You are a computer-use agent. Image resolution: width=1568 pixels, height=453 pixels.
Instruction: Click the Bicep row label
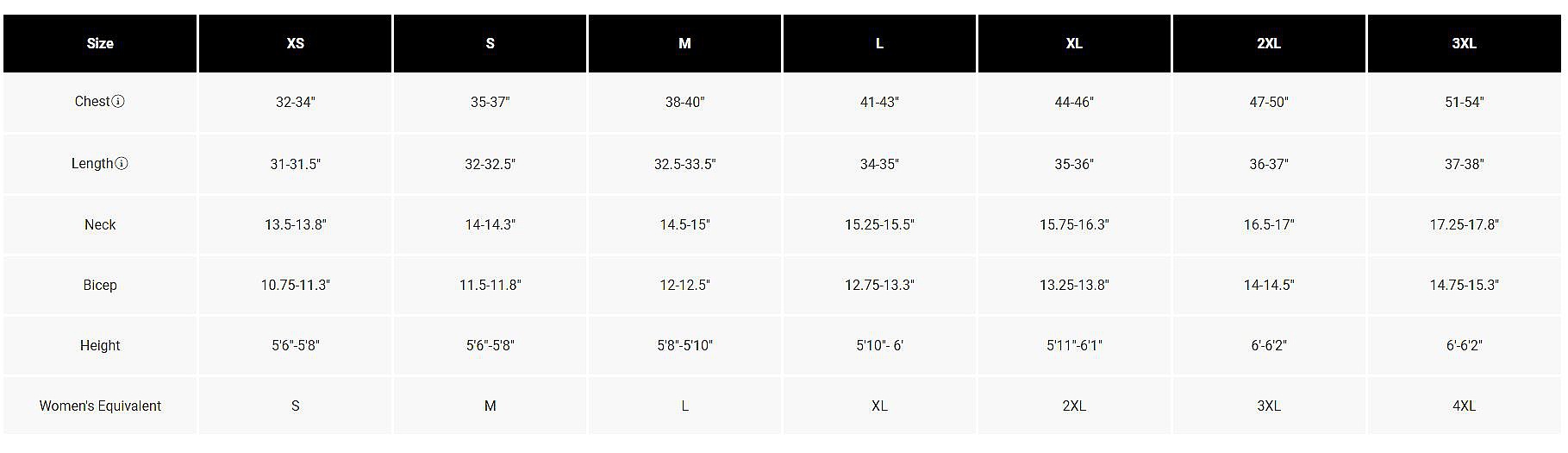point(100,285)
